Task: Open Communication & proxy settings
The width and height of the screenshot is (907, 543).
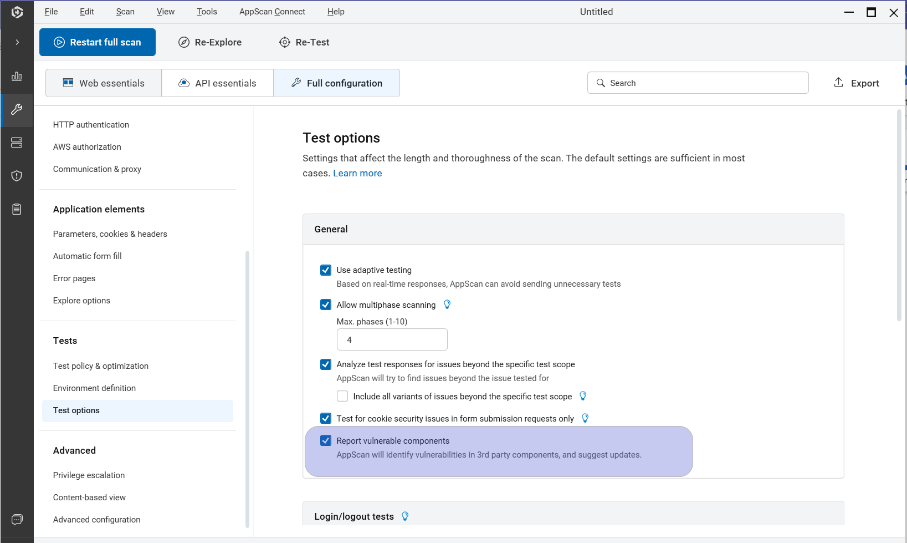Action: click(97, 169)
